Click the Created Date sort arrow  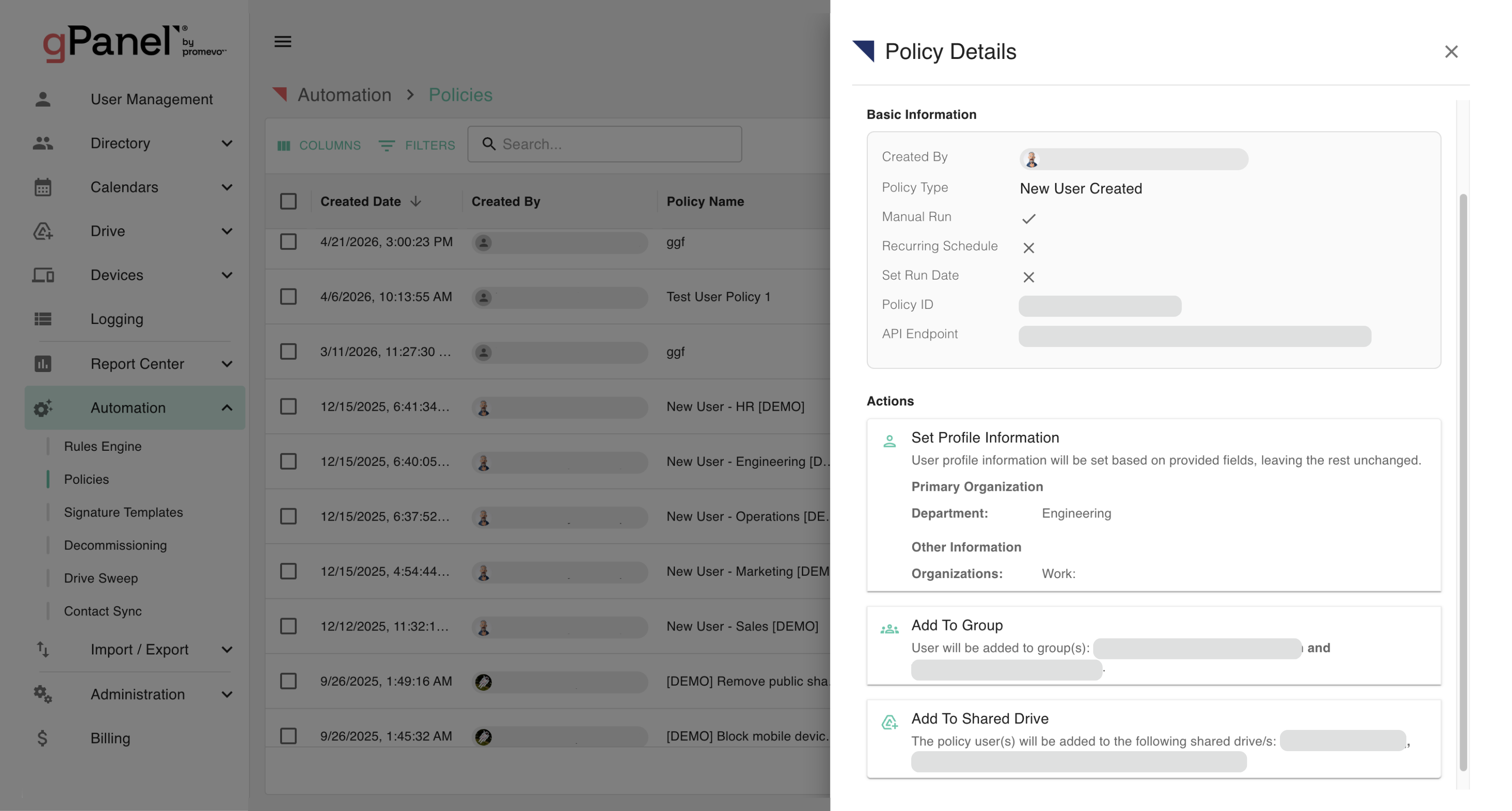pos(415,201)
